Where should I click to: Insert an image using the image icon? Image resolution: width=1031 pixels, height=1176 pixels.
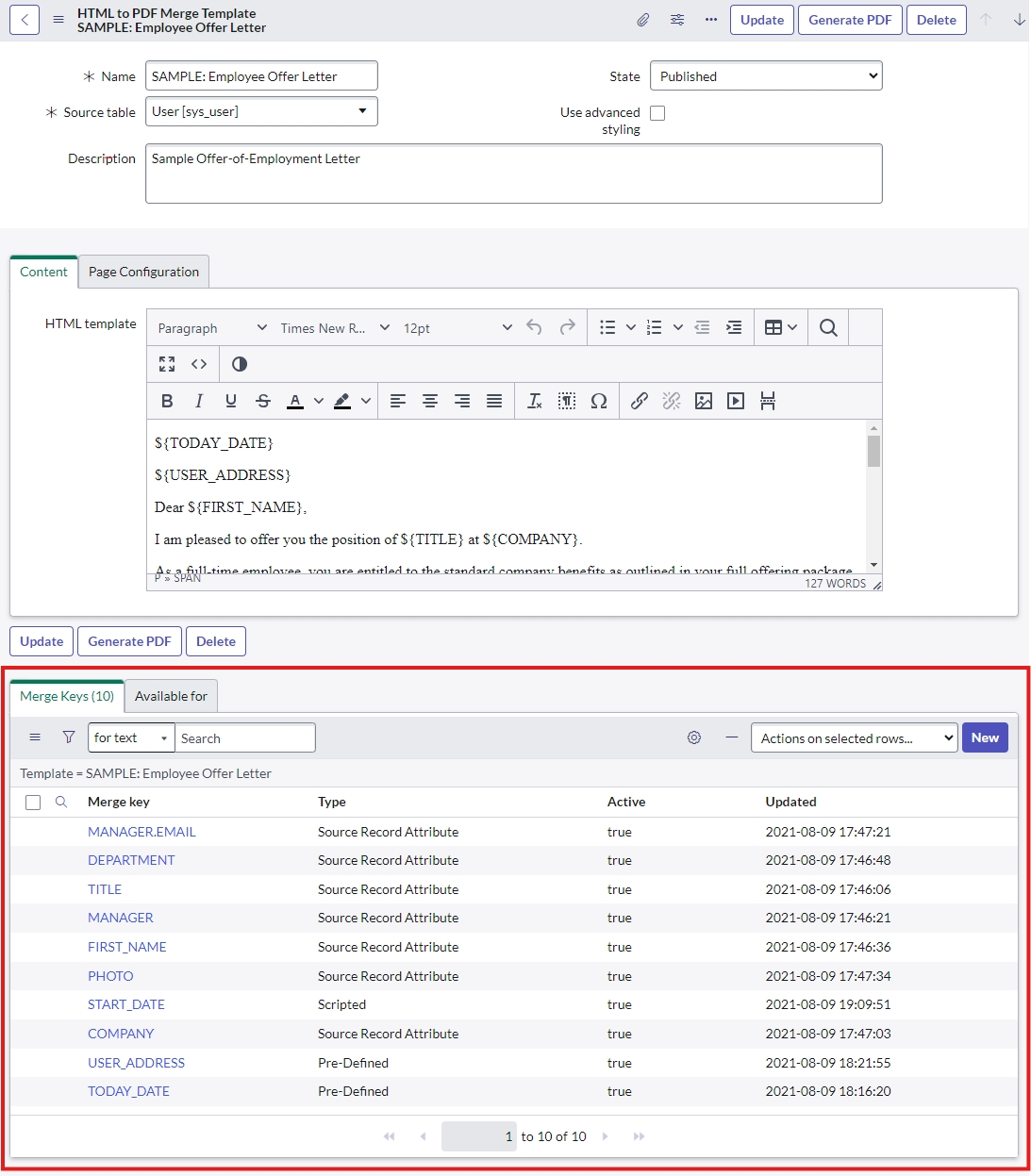pos(704,401)
